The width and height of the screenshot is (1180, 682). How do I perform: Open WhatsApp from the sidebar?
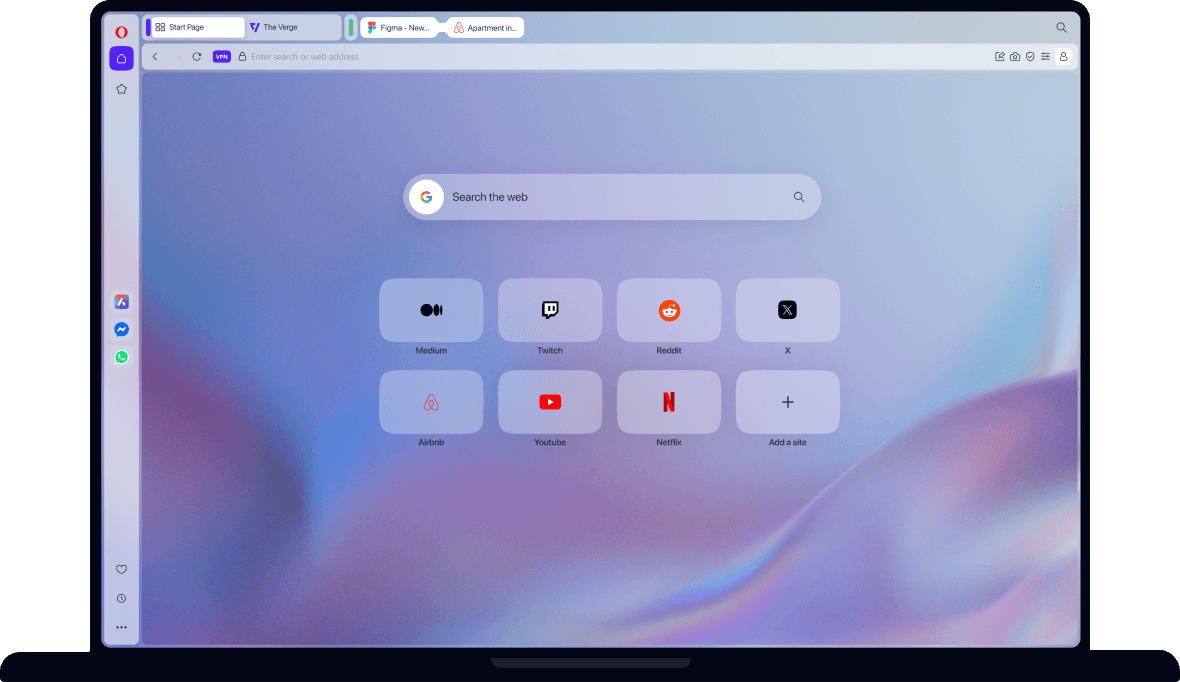tap(121, 356)
